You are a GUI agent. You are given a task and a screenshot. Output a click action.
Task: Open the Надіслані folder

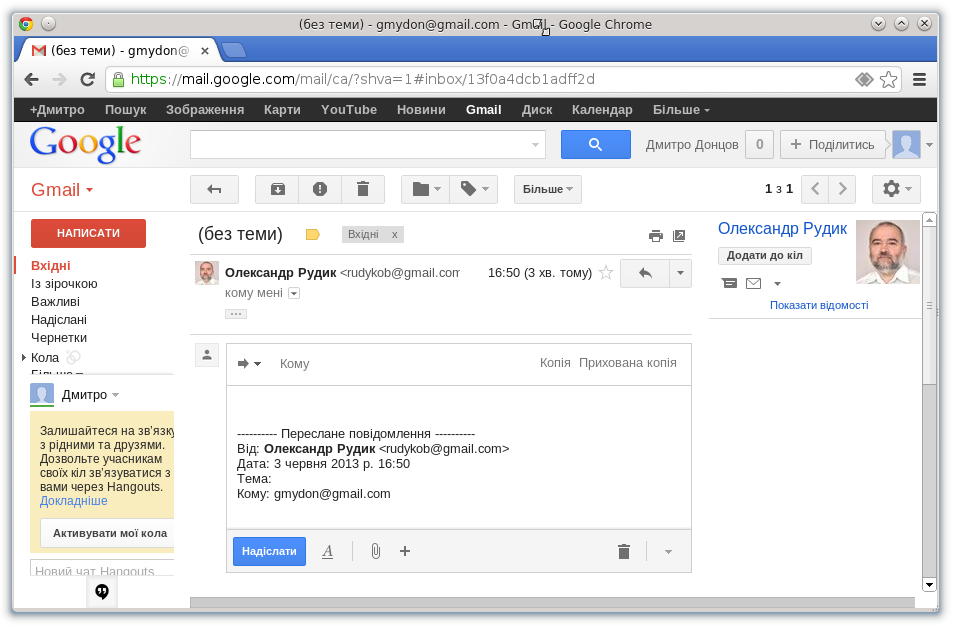(59, 320)
